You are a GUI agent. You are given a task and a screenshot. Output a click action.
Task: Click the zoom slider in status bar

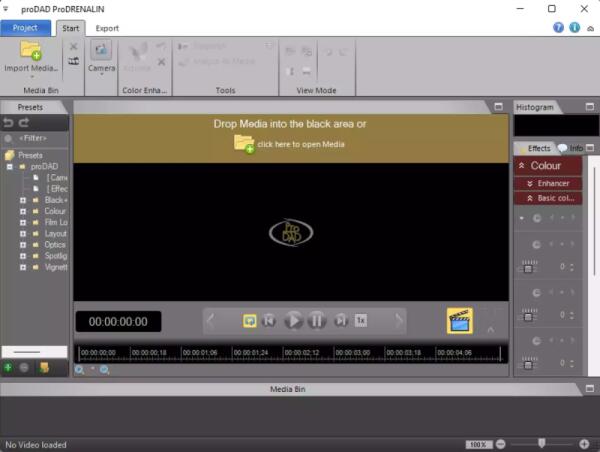click(x=542, y=443)
